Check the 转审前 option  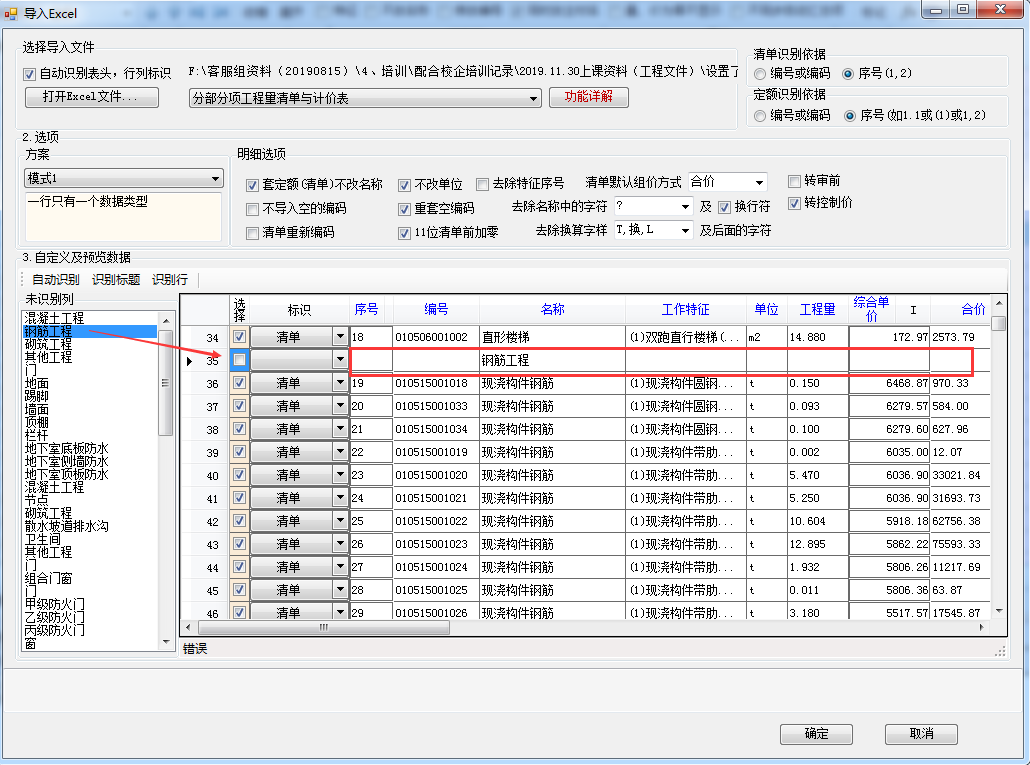click(x=795, y=181)
